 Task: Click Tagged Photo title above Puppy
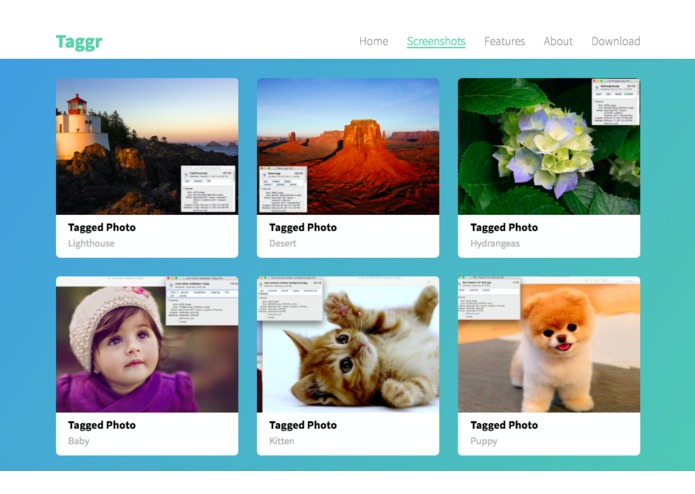tap(504, 425)
